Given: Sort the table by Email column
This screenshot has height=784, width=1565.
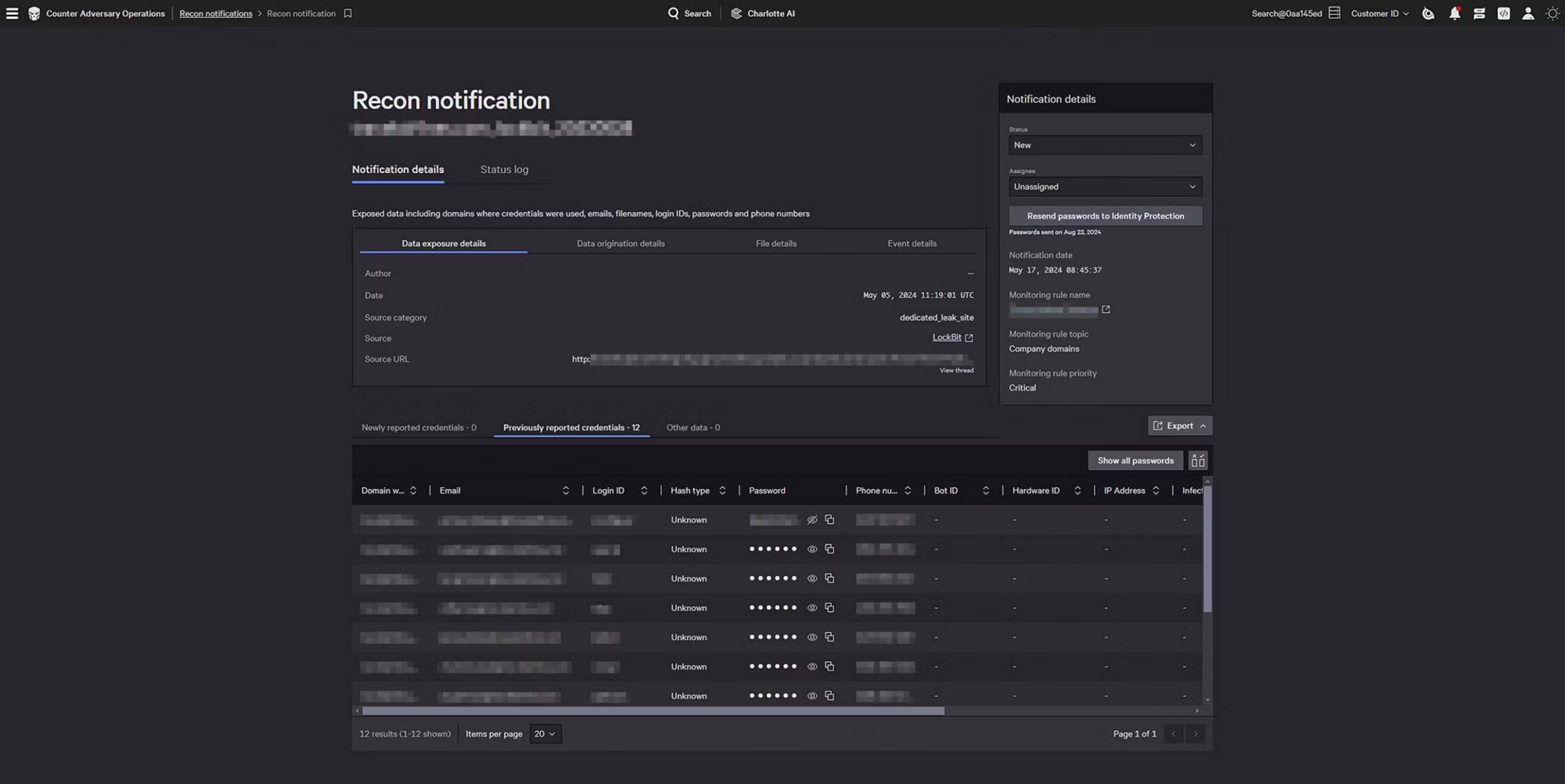Looking at the screenshot, I should (x=565, y=491).
